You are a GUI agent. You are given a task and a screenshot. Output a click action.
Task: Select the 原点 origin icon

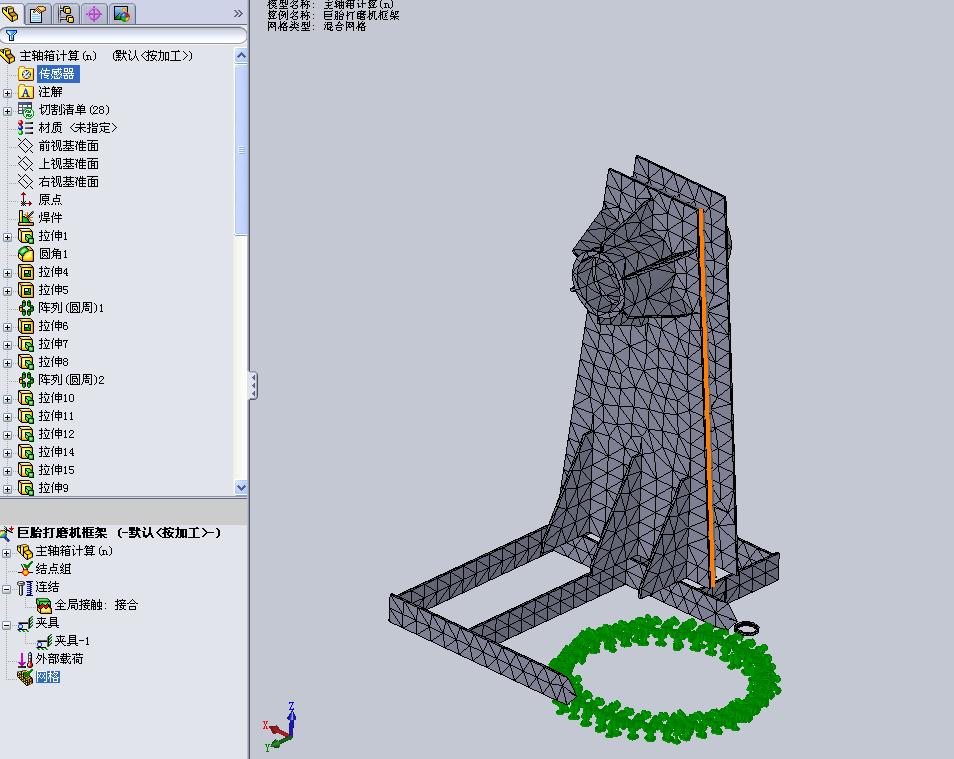coord(26,200)
